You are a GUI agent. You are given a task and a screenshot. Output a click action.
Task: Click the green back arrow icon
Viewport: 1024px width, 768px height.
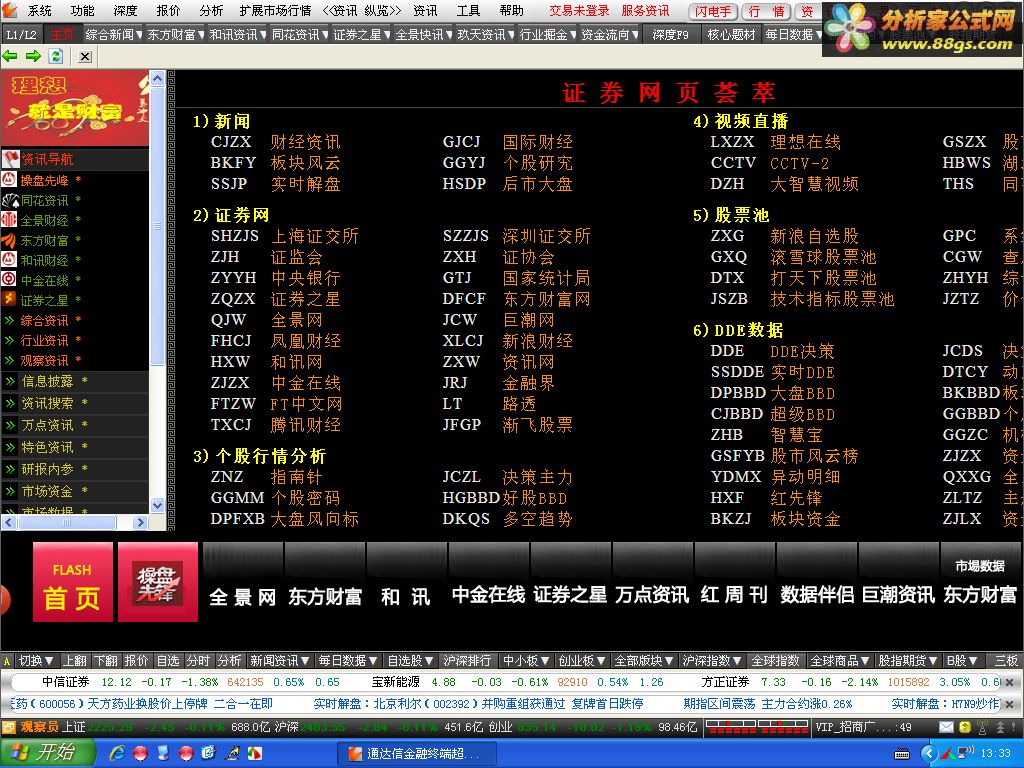tap(10, 56)
